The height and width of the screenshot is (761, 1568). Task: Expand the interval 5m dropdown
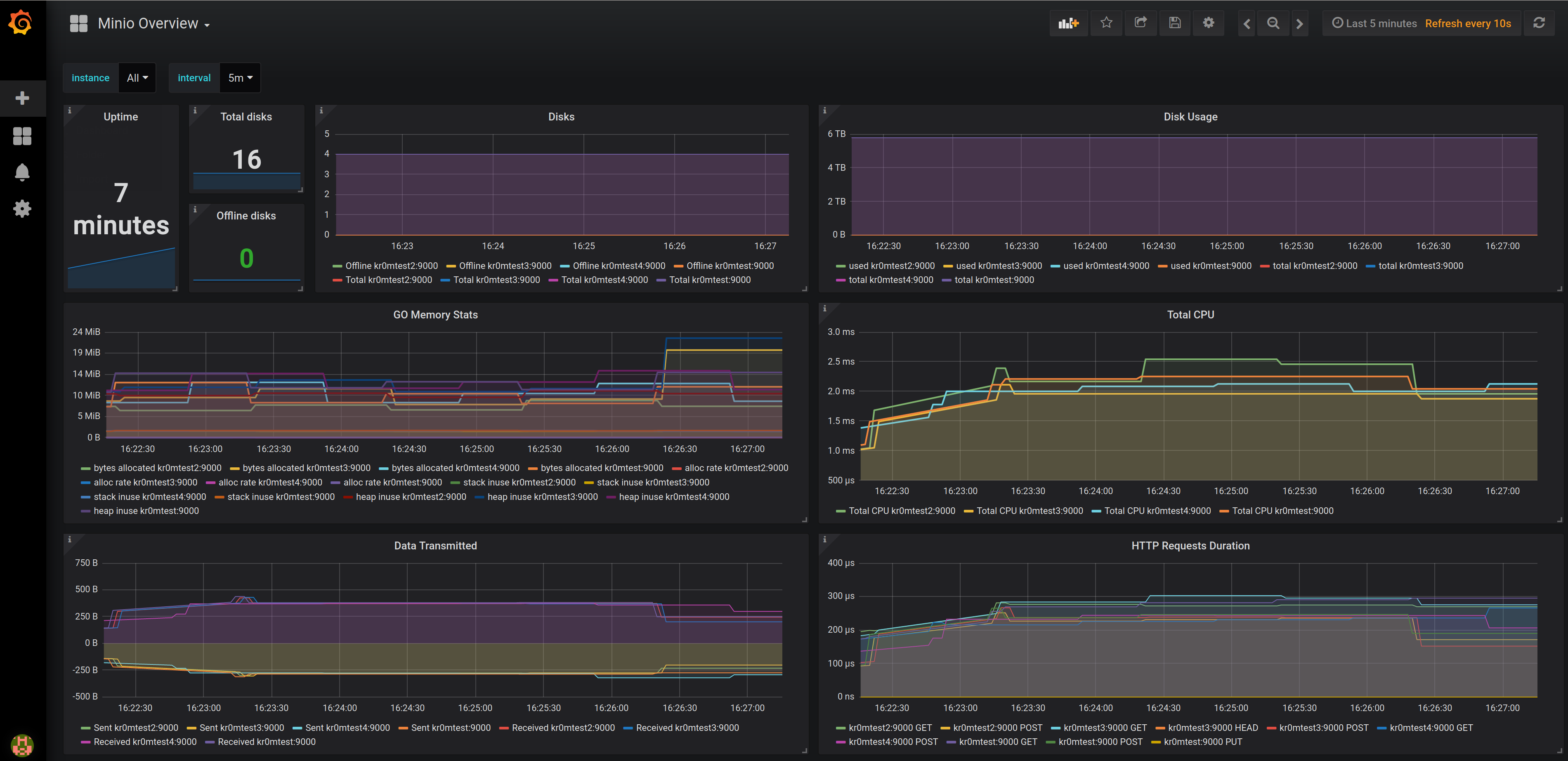coord(240,78)
